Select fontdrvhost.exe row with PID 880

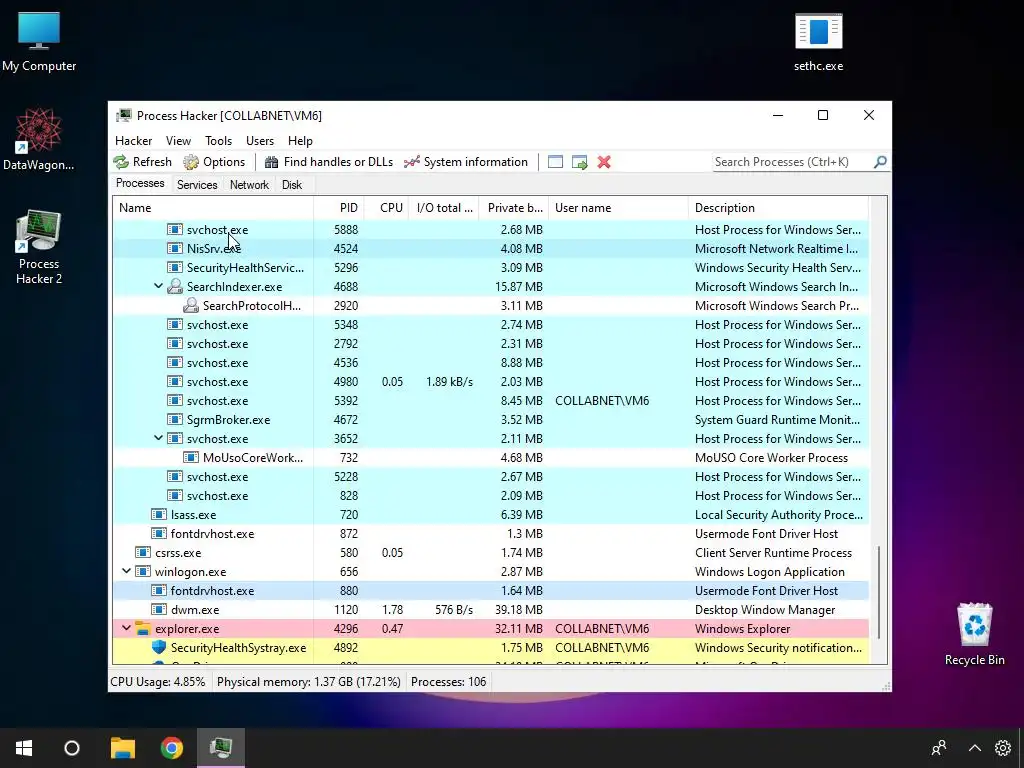click(x=491, y=590)
